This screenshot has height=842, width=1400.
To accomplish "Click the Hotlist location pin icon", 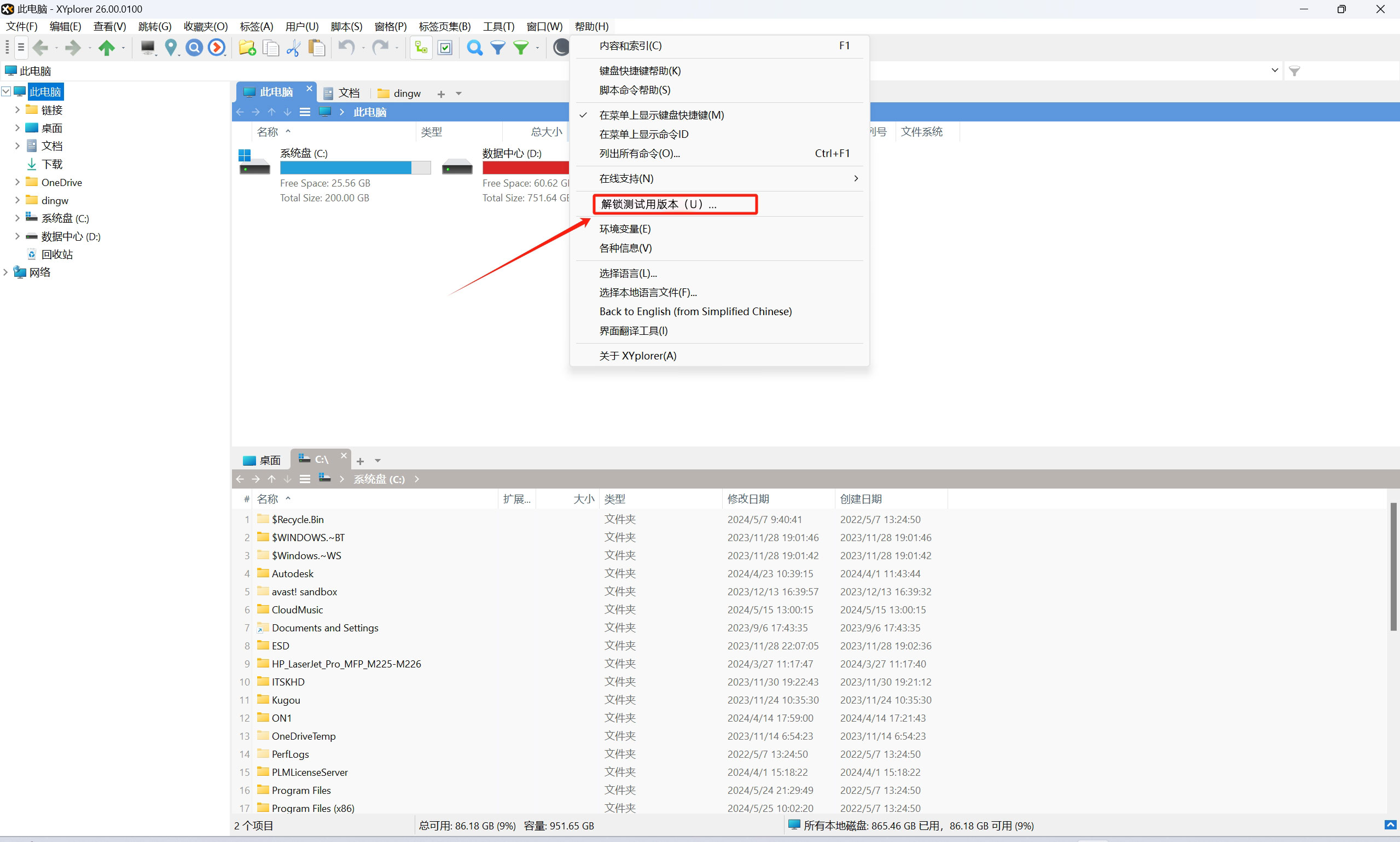I will (x=170, y=48).
